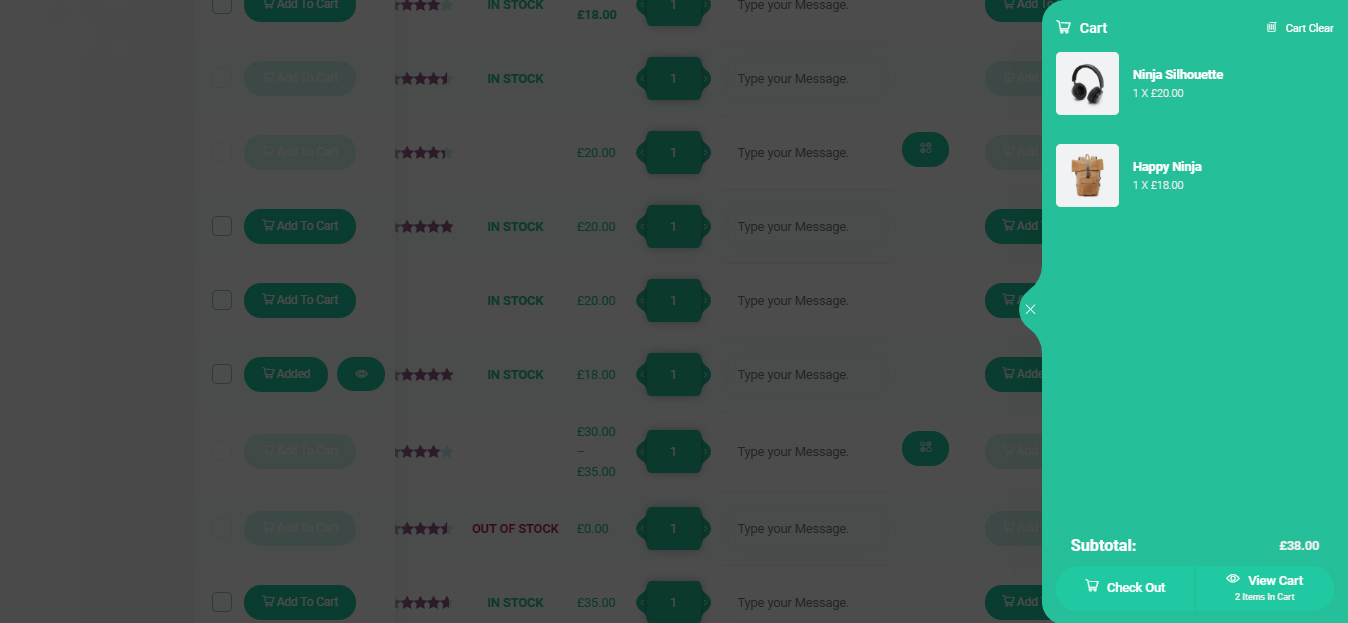Click the Check Out button
Viewport: 1348px width, 623px height.
tap(1125, 587)
